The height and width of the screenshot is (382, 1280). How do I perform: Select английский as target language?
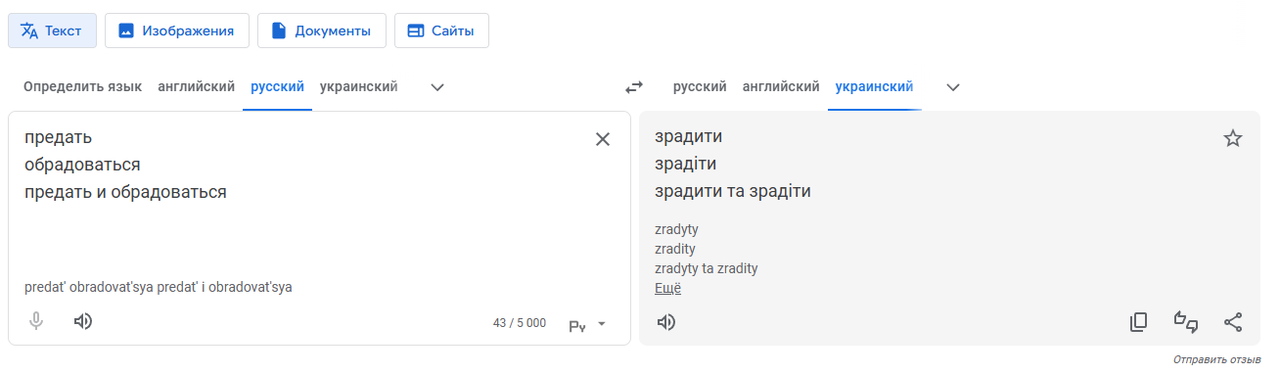point(781,87)
